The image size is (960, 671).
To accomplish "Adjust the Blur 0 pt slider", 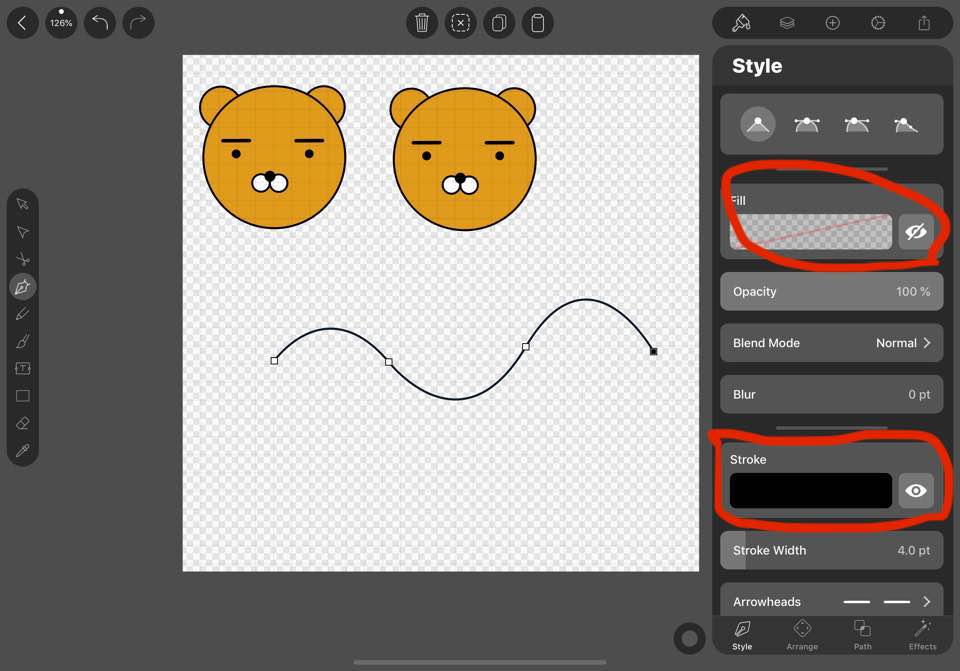I will click(831, 394).
